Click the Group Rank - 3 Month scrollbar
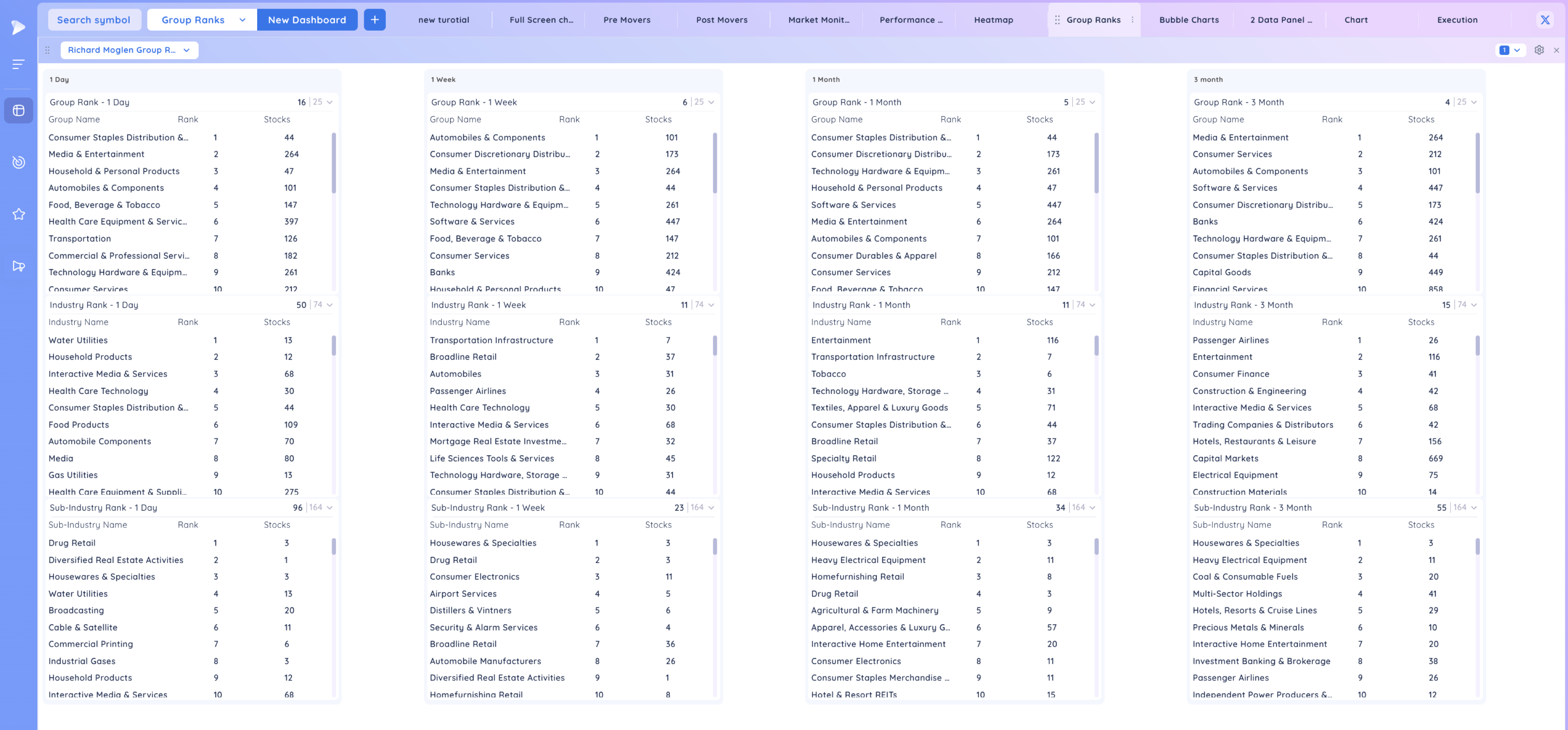Viewport: 1568px width, 730px height. pyautogui.click(x=1477, y=163)
